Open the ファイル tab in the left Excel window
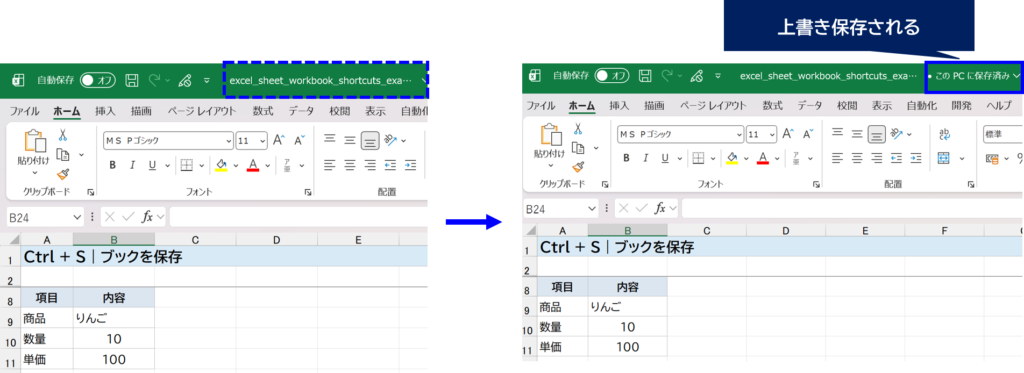The image size is (1024, 373). click(25, 111)
